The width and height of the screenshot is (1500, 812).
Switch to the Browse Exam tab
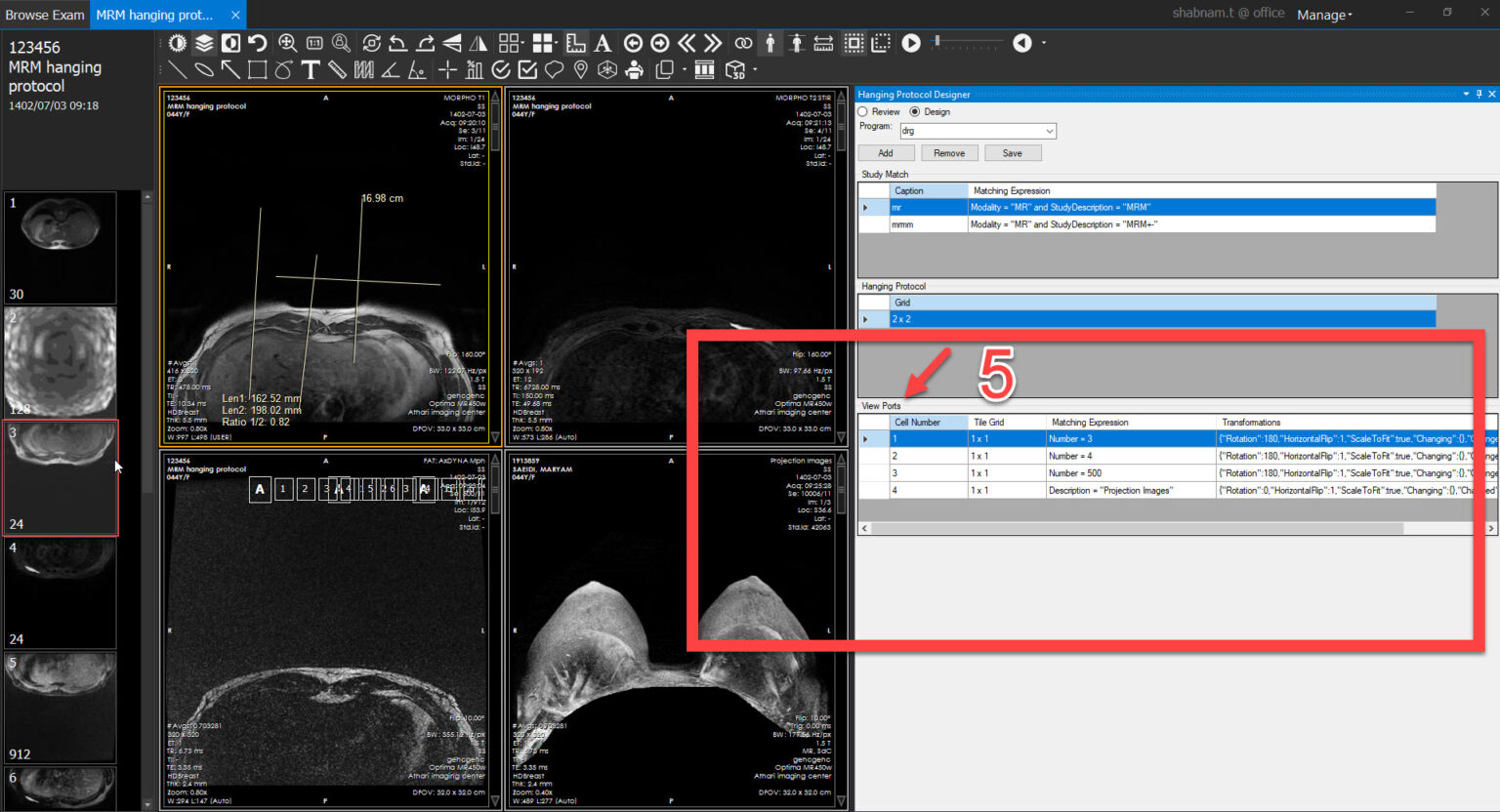click(45, 15)
